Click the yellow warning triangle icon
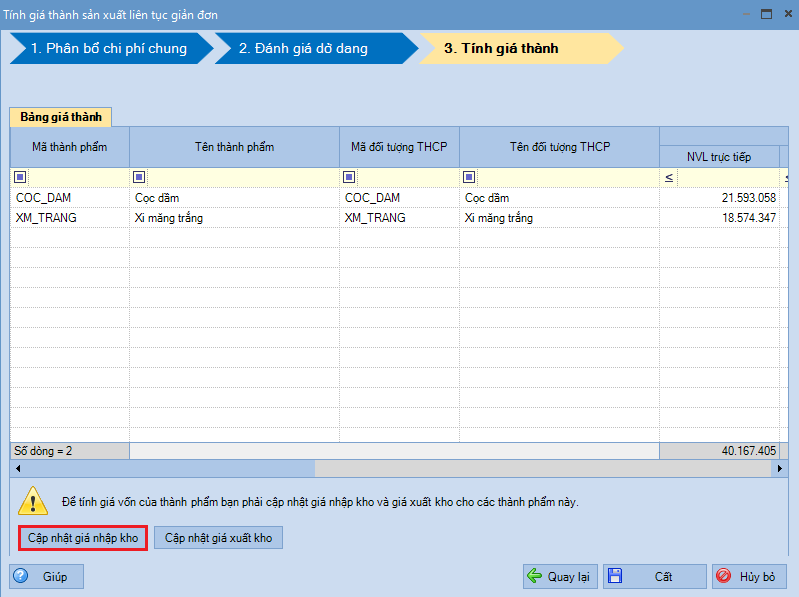 (x=34, y=500)
